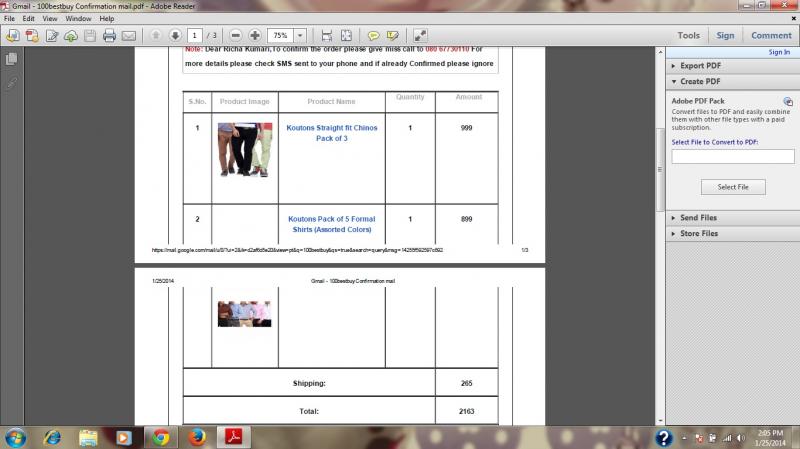
Task: Open the Windows Start menu
Action: [x=15, y=438]
